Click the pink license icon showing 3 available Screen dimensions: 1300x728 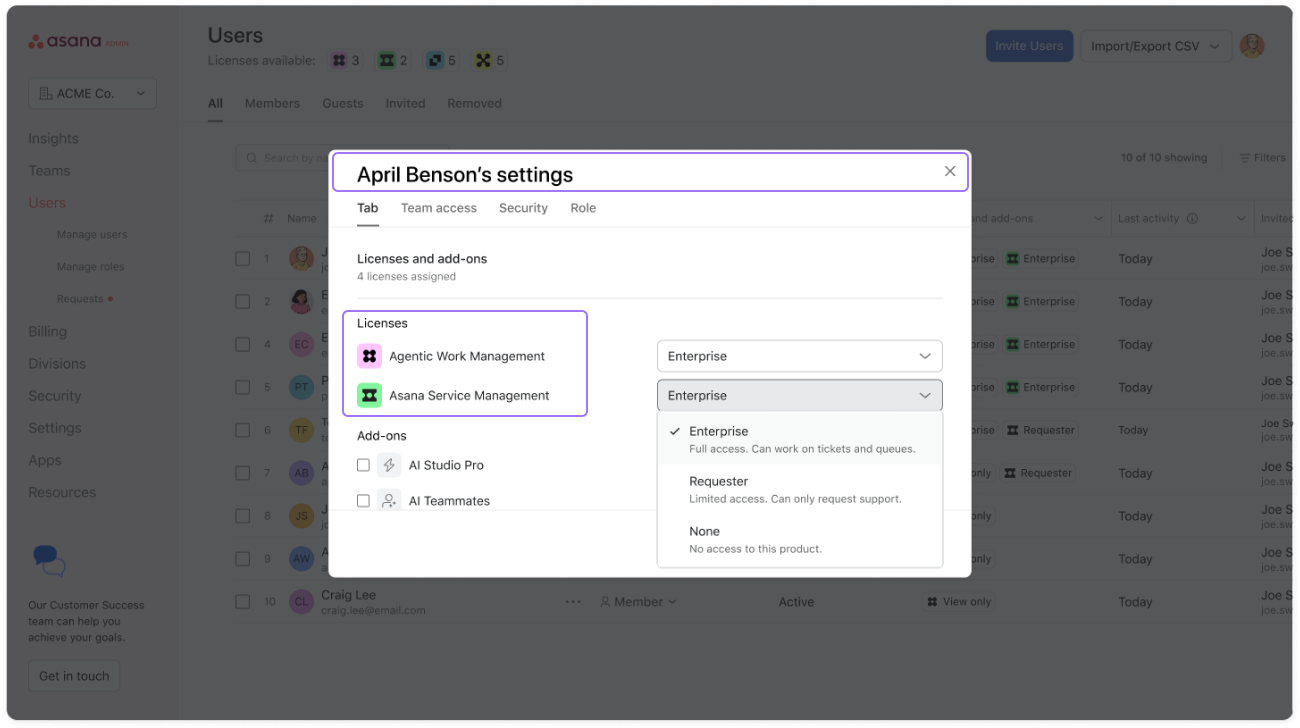pyautogui.click(x=339, y=61)
